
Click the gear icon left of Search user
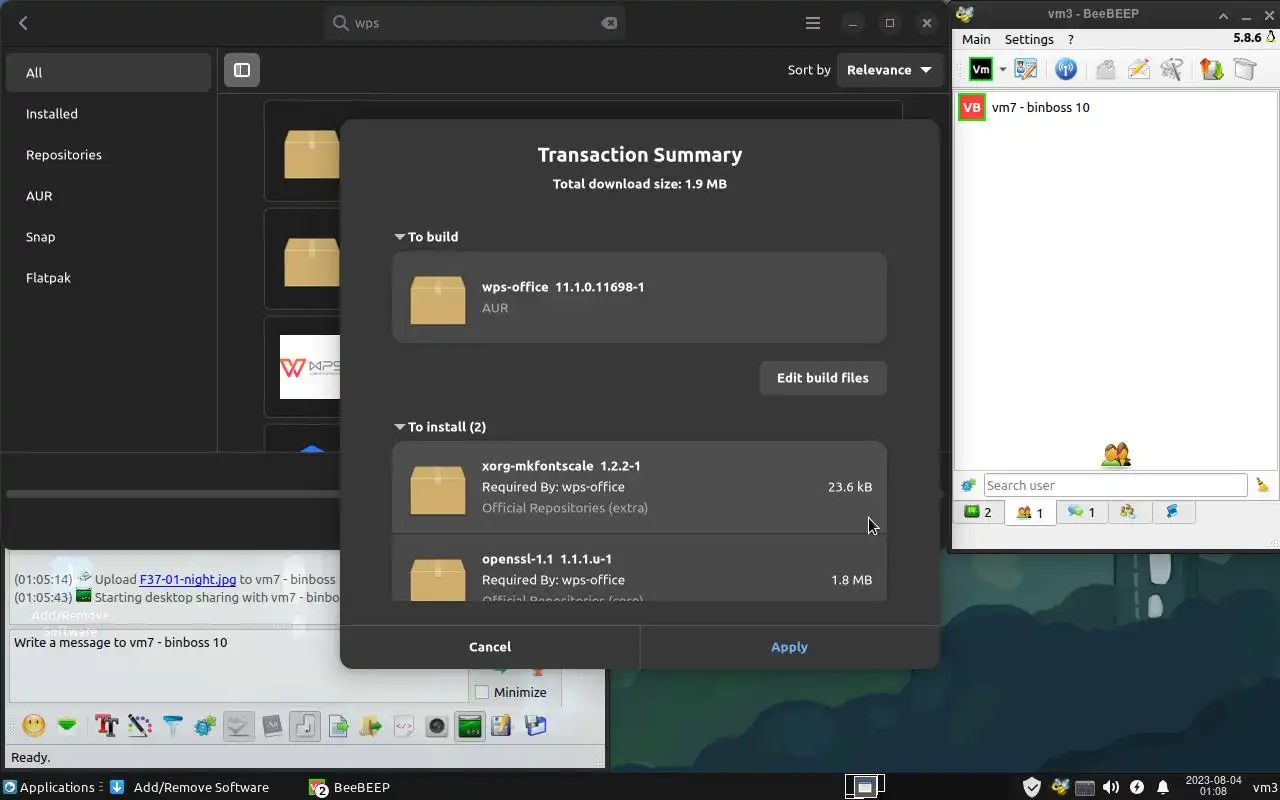[968, 485]
